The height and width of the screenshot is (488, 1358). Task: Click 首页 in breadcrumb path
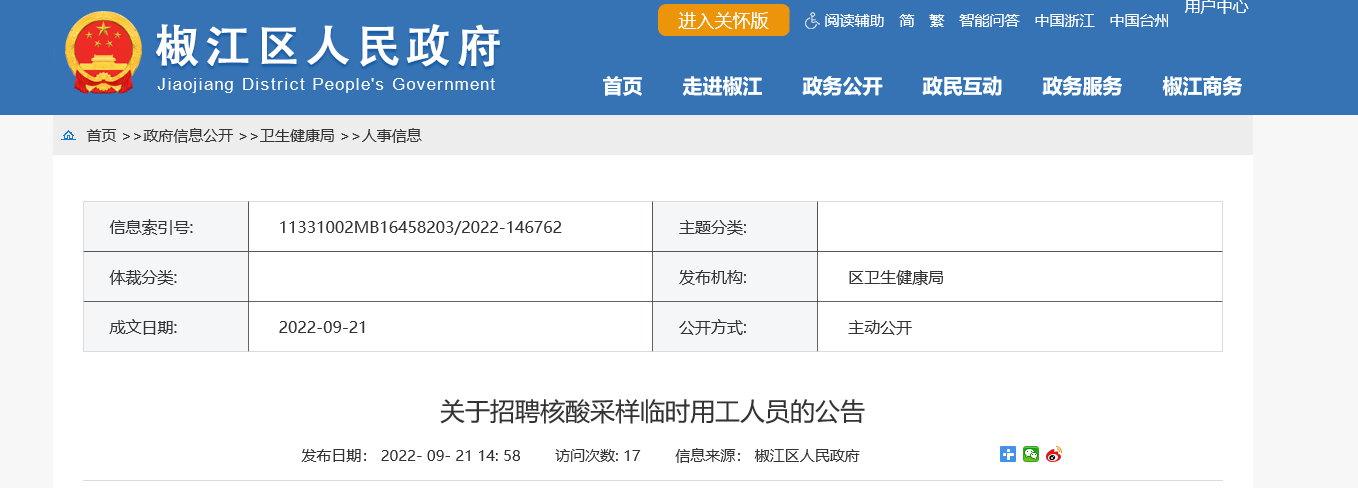pyautogui.click(x=101, y=136)
